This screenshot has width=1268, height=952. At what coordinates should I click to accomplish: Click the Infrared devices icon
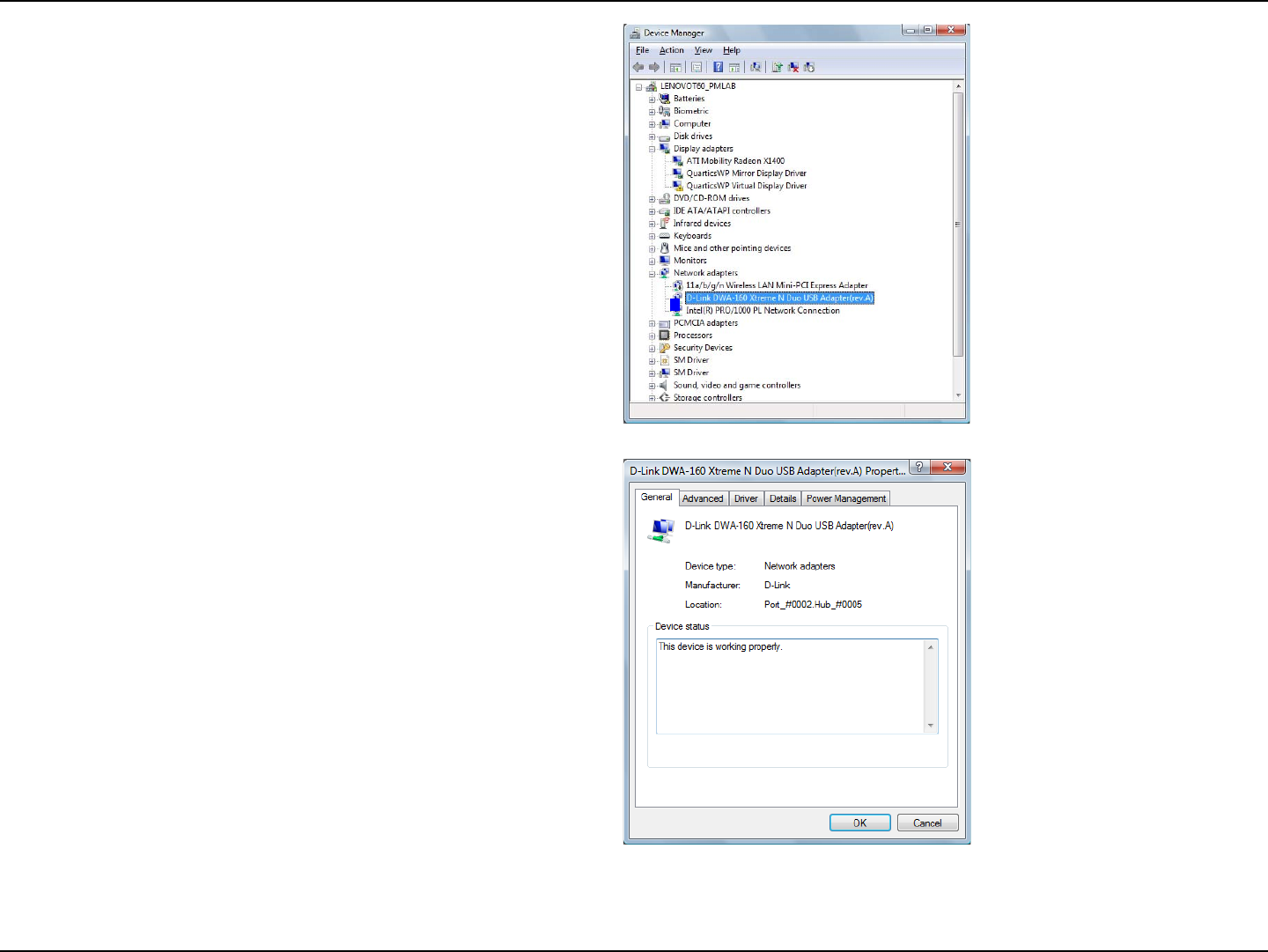click(x=665, y=223)
